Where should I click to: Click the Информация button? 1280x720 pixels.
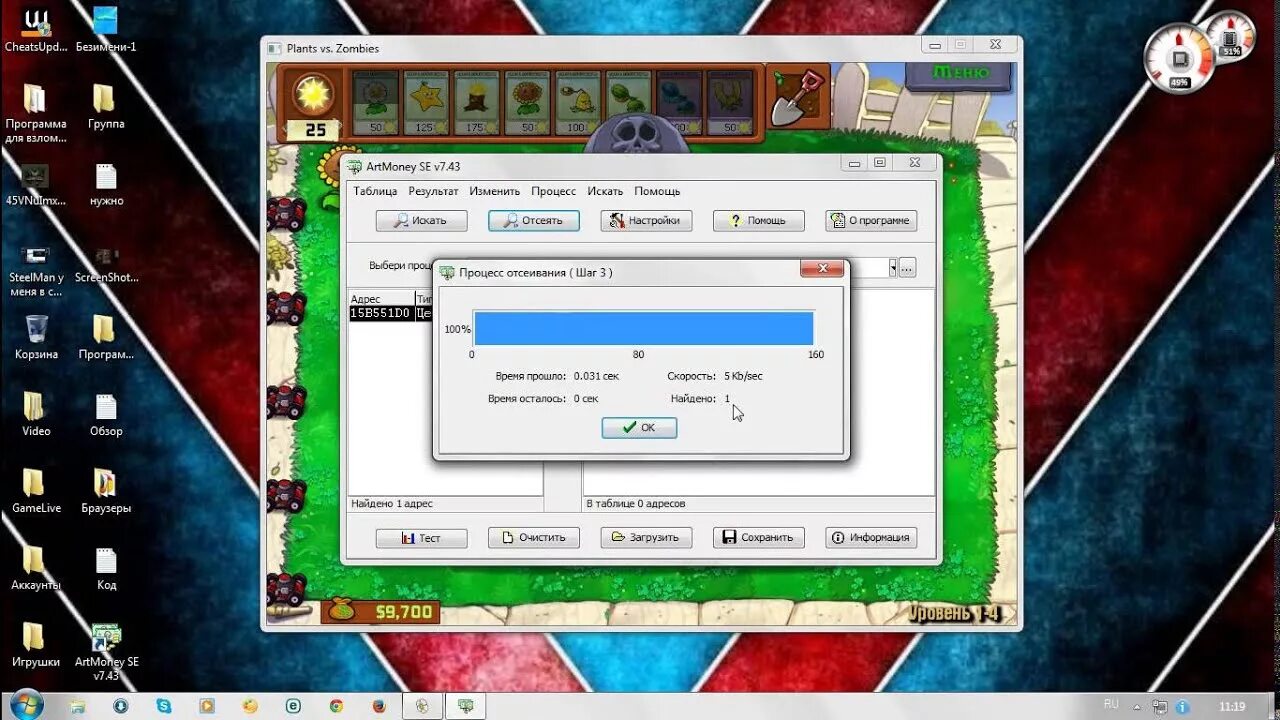click(x=871, y=537)
